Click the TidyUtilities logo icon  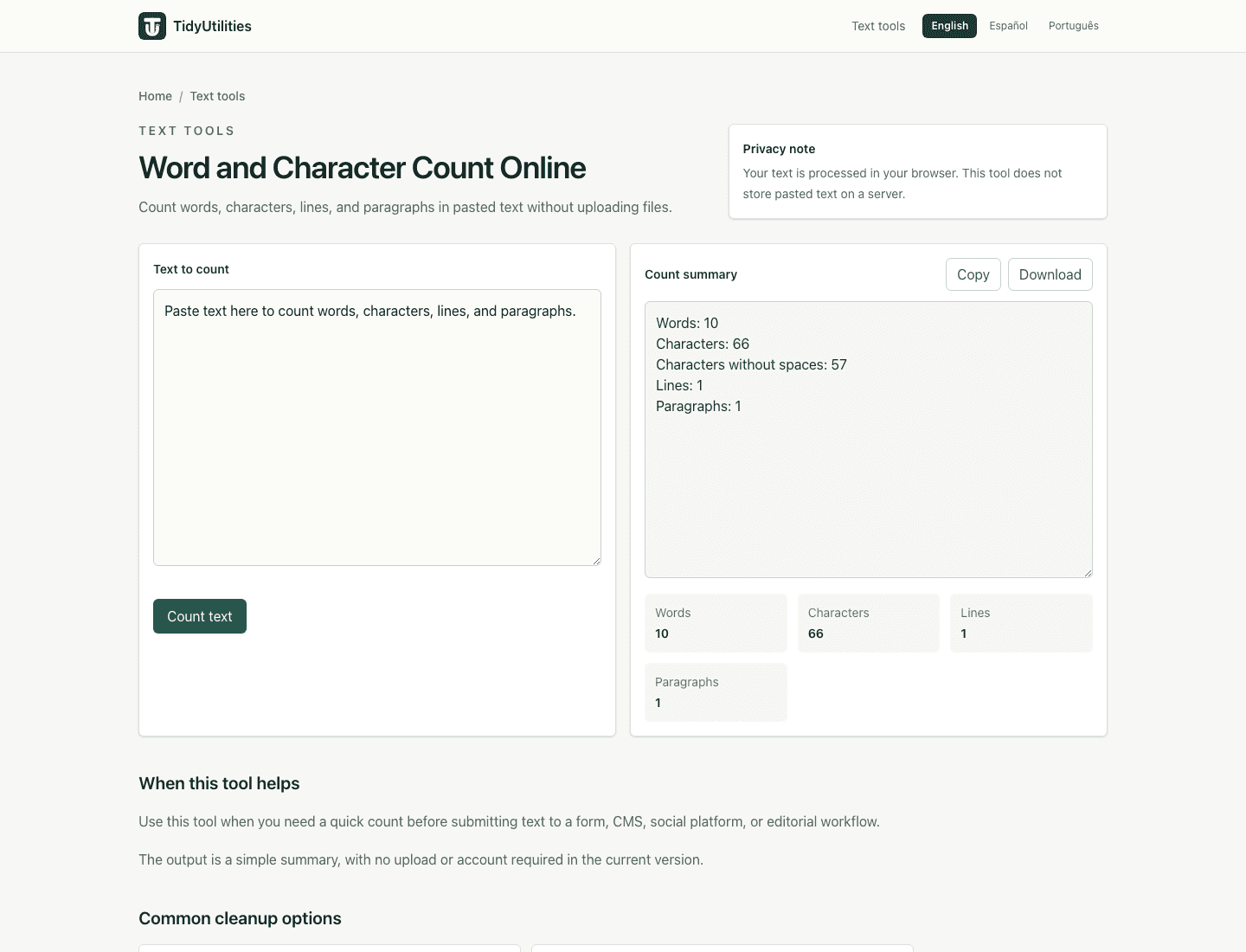[152, 26]
